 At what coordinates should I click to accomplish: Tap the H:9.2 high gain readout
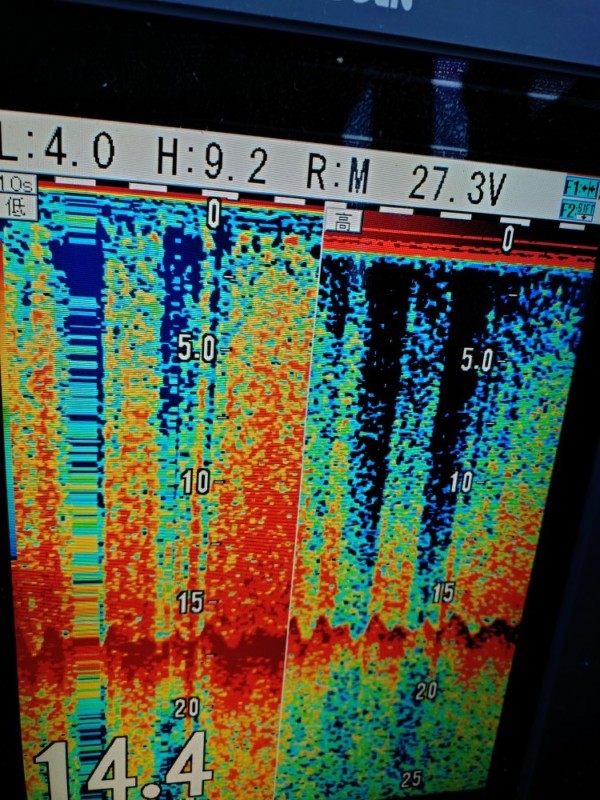tap(212, 161)
